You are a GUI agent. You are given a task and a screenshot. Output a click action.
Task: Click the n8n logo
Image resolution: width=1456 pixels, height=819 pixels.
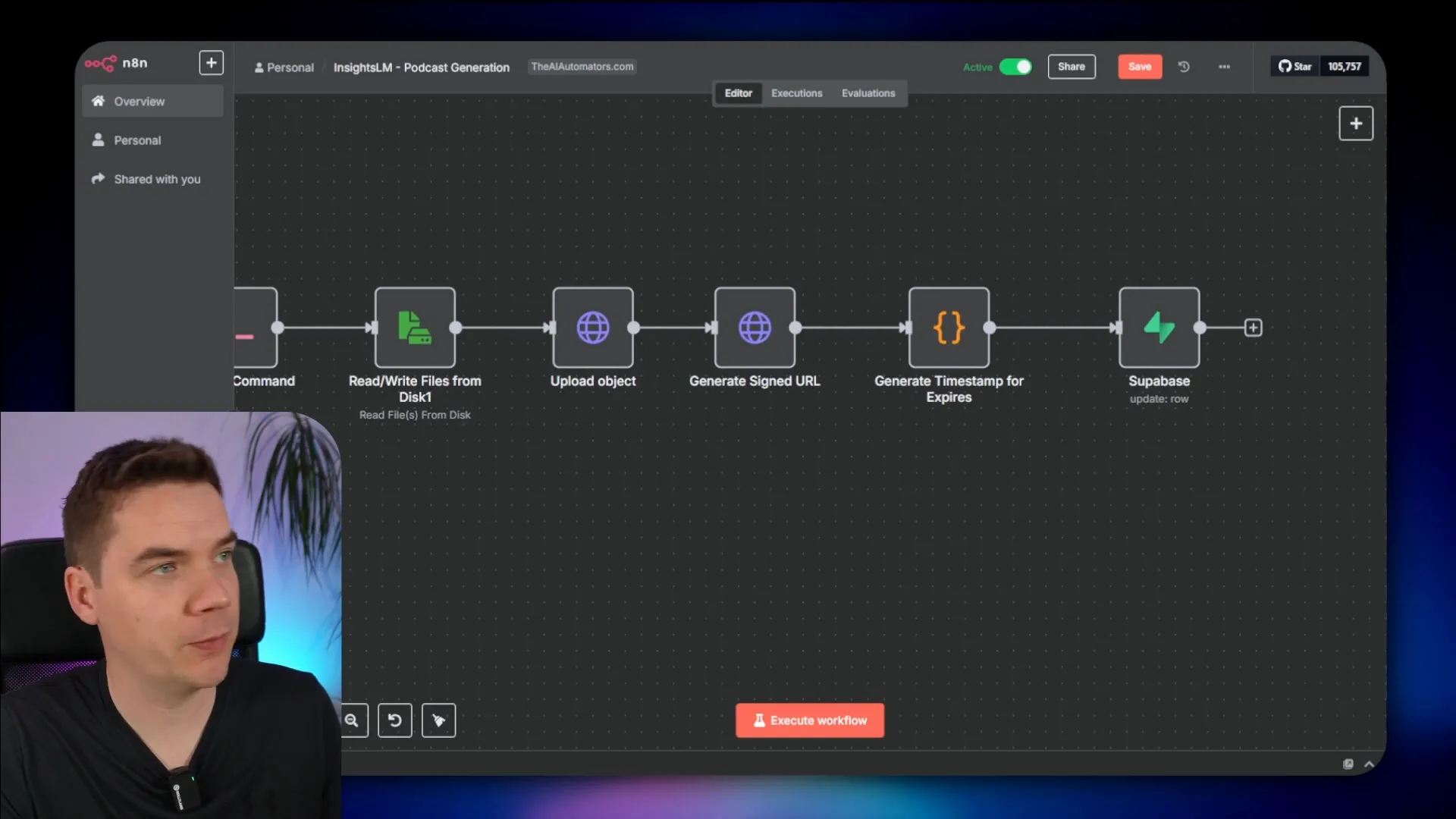[116, 63]
